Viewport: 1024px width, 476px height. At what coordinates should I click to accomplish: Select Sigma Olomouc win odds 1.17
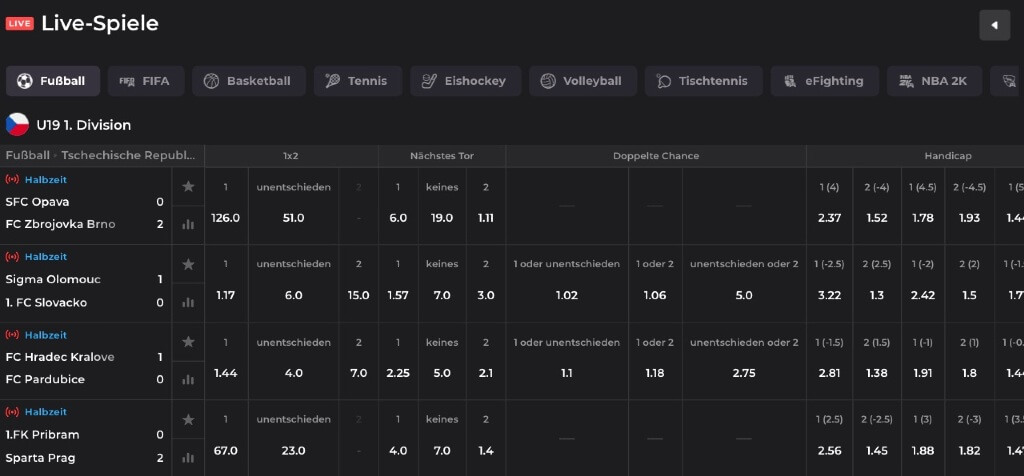225,283
